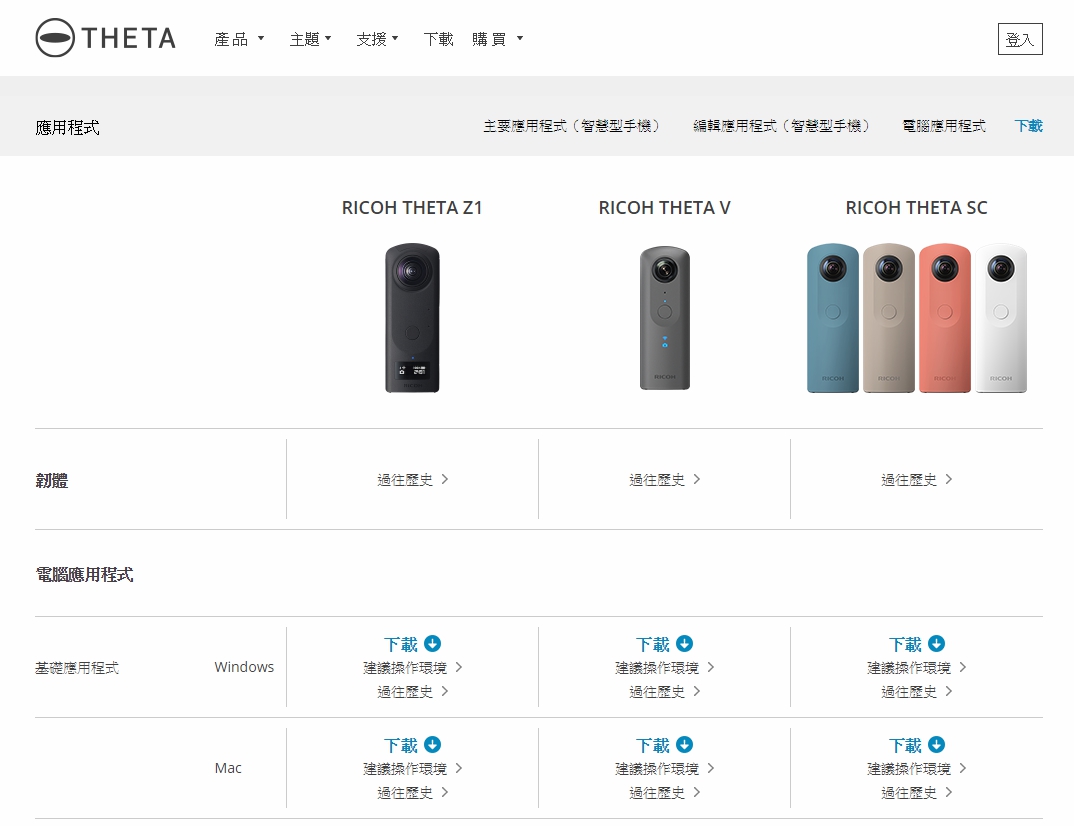Expand the 主題 dropdown menu
This screenshot has height=826, width=1074.
(x=310, y=39)
